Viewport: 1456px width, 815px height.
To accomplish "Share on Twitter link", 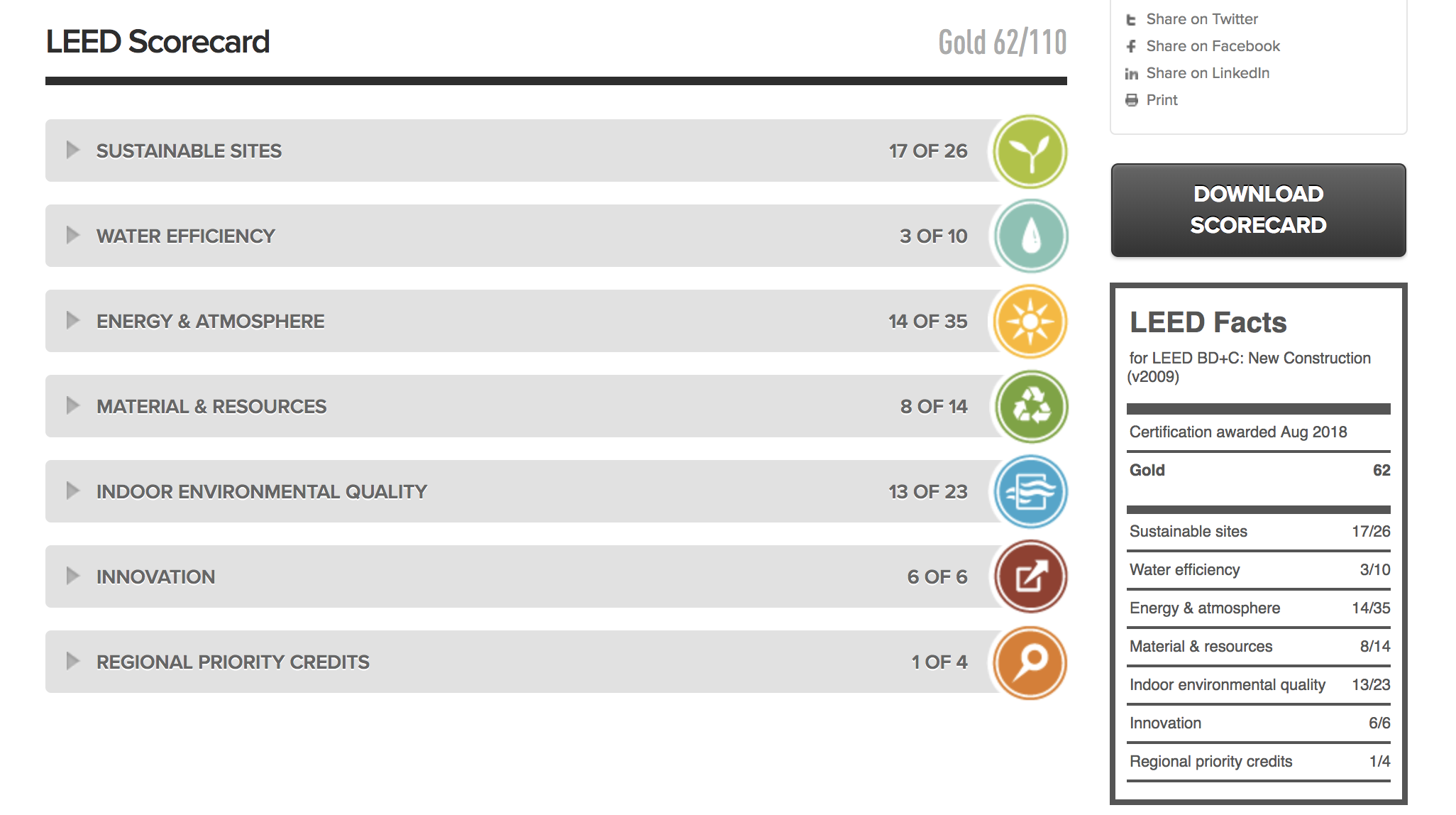I will click(x=1202, y=19).
